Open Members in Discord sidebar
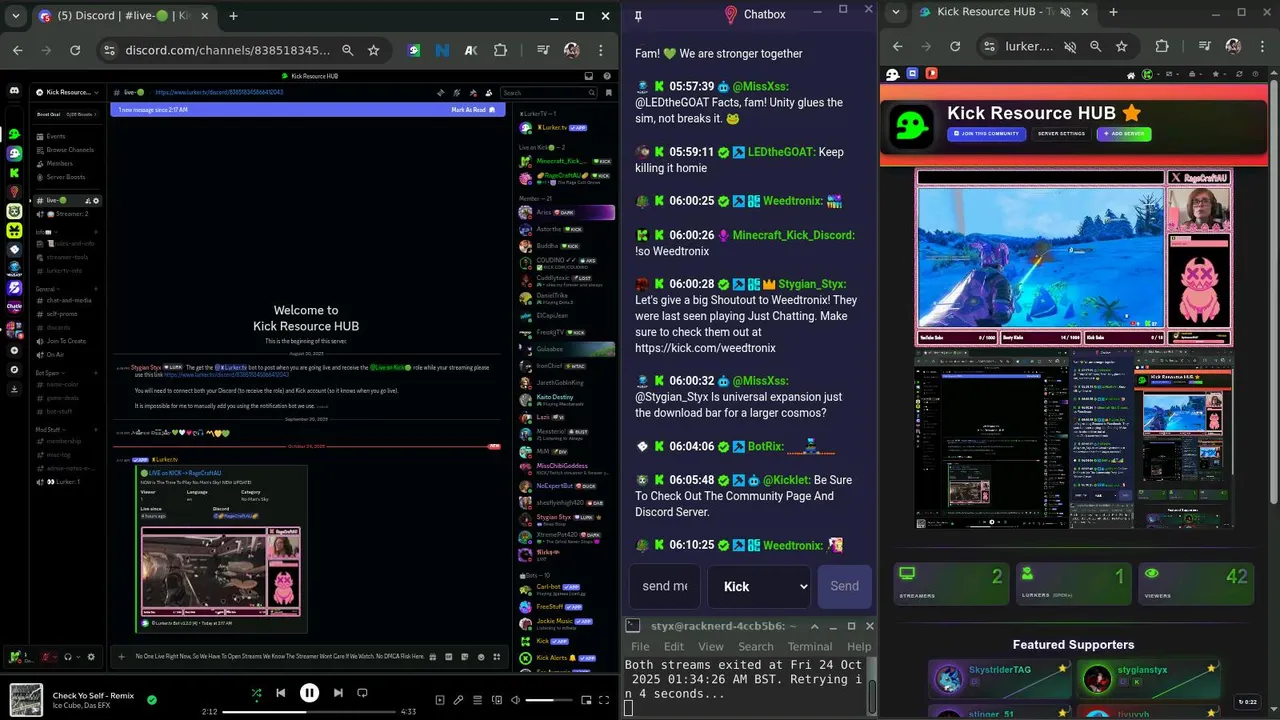This screenshot has width=1280, height=720. point(68,163)
